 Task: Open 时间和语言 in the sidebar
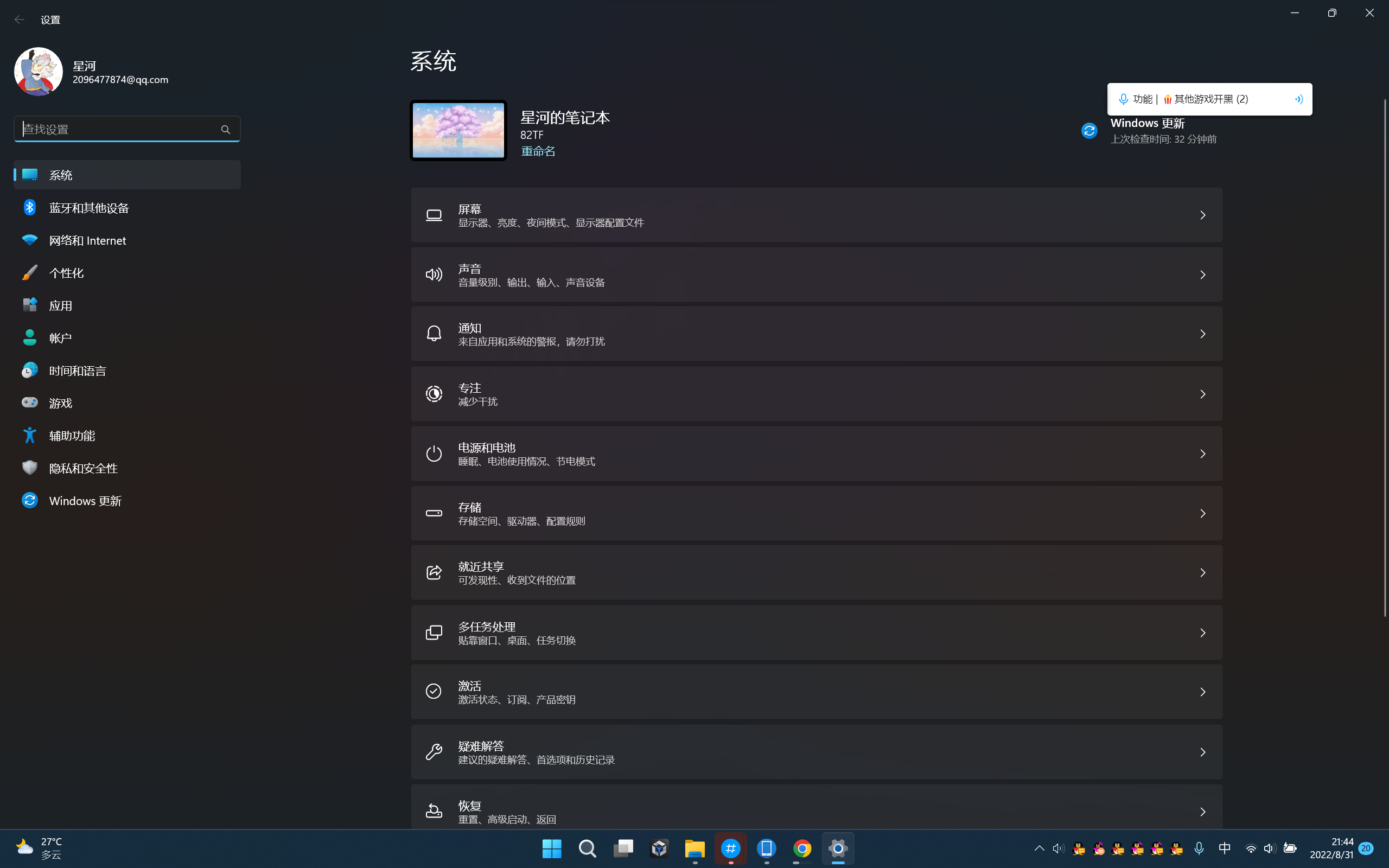tap(128, 371)
